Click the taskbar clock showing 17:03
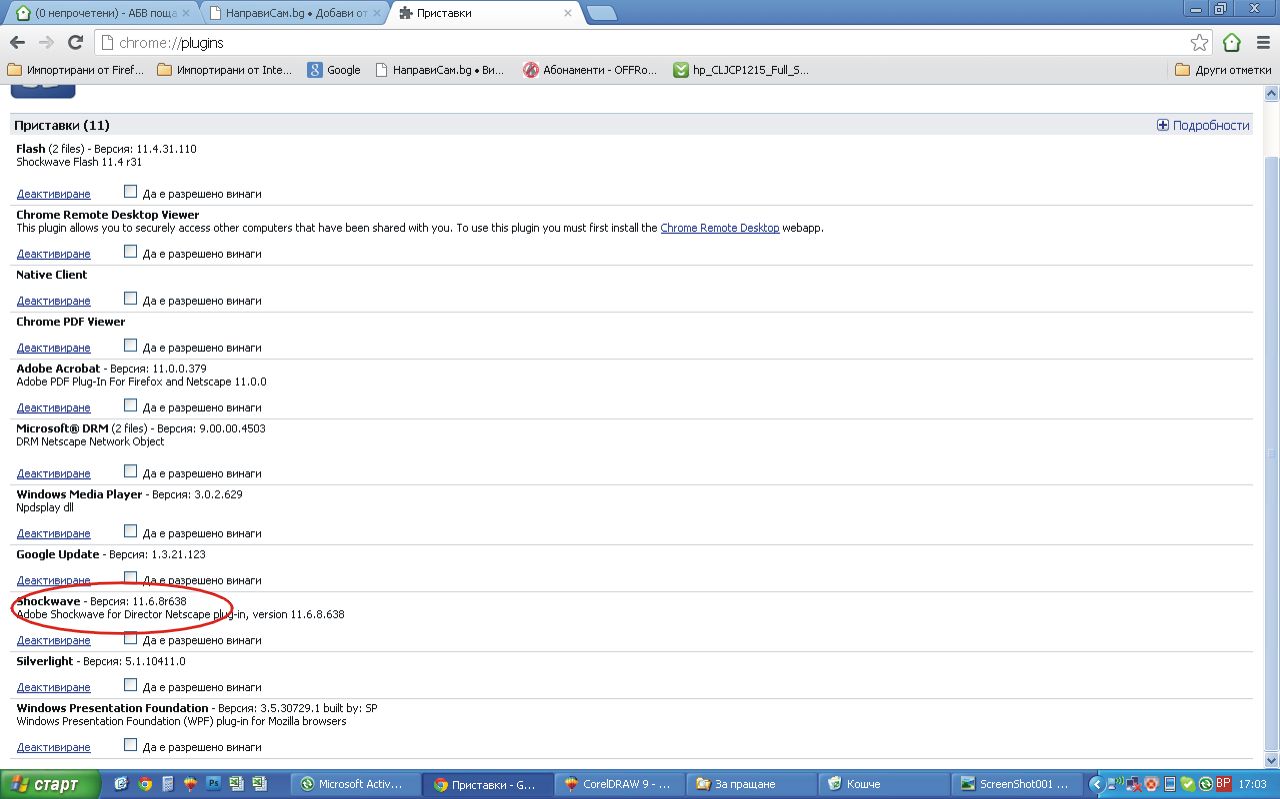The height and width of the screenshot is (799, 1280). (1252, 785)
